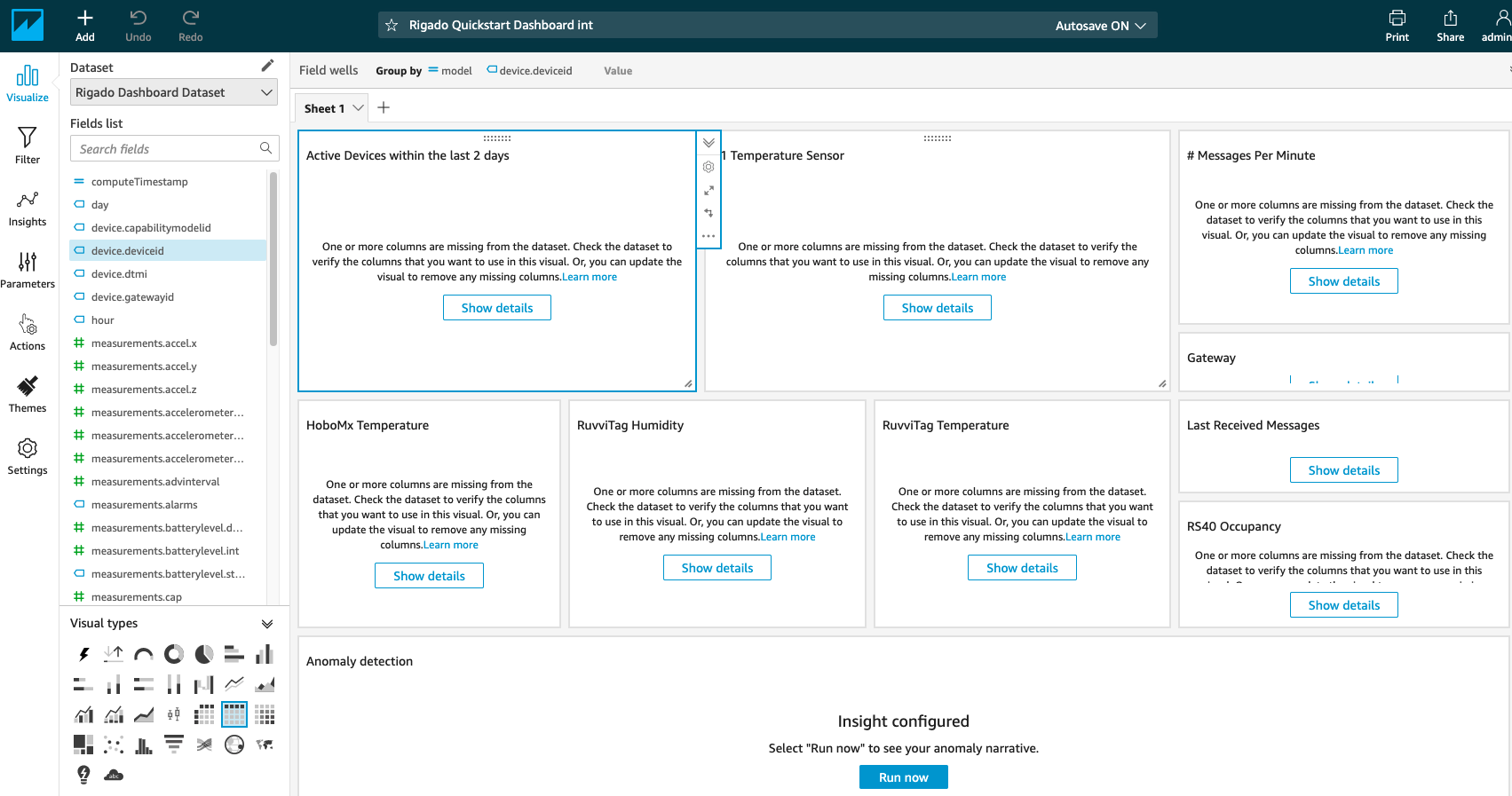
Task: Print the dashboard
Action: click(1397, 26)
